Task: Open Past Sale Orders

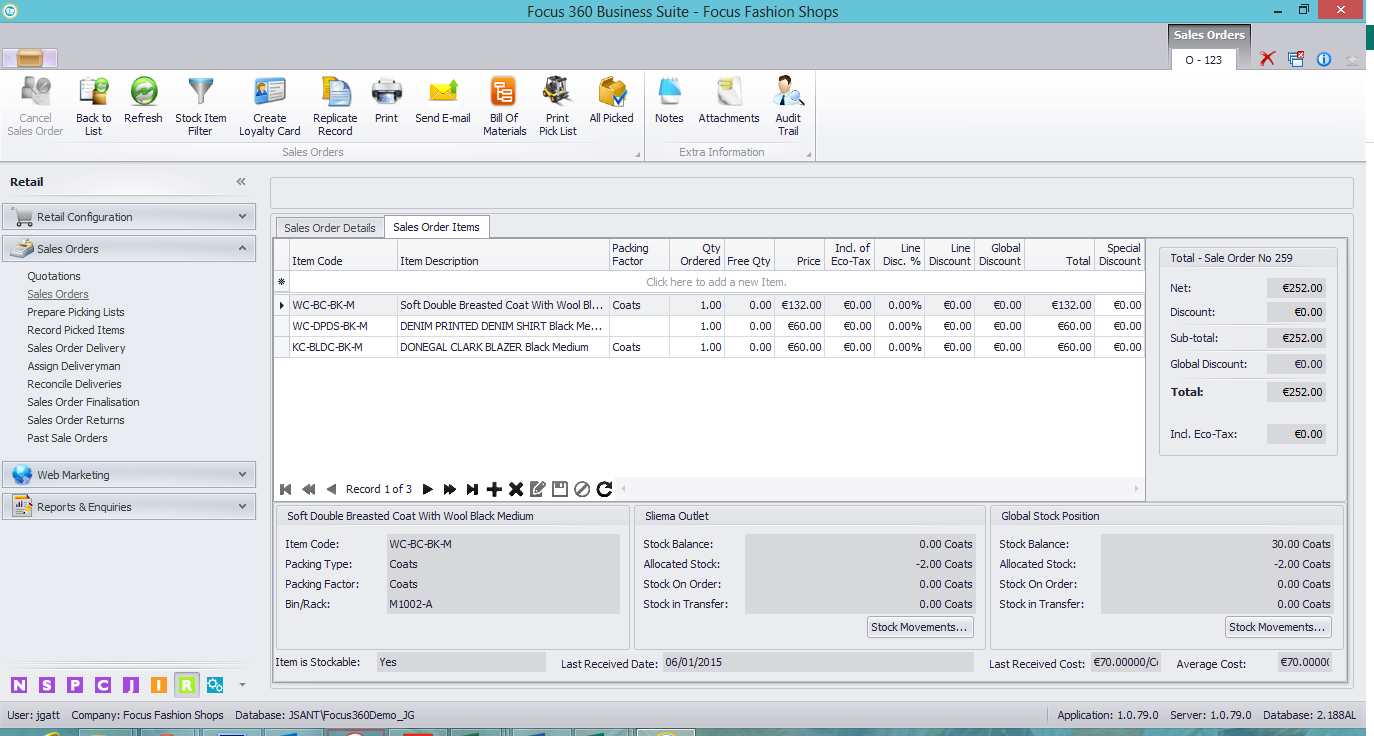Action: 67,438
